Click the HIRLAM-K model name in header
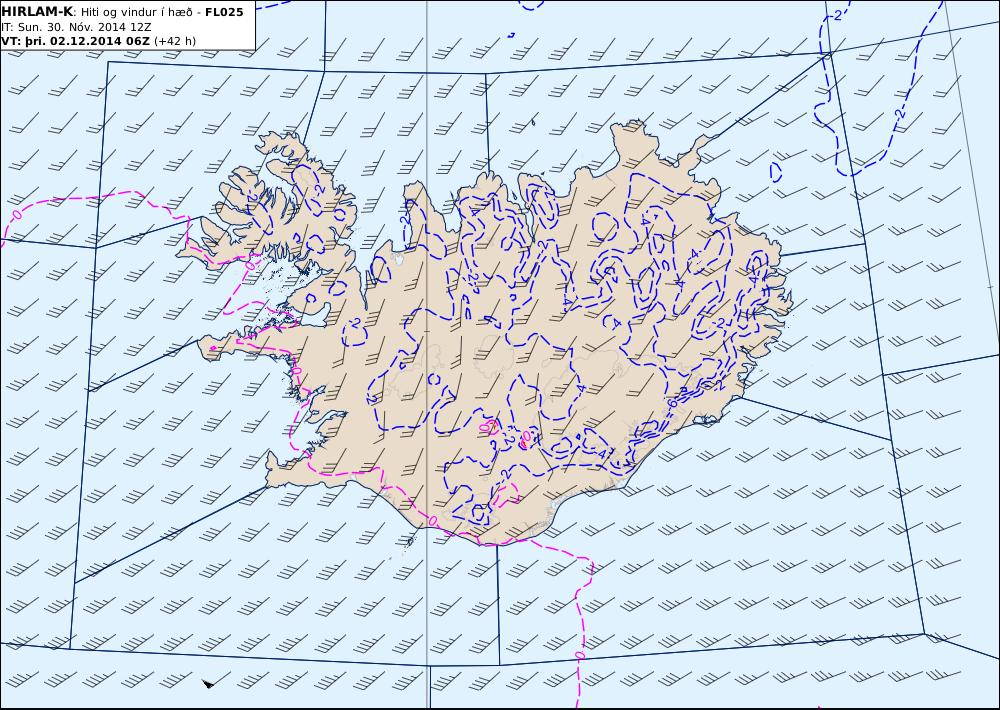Viewport: 1000px width, 710px height. (x=37, y=12)
